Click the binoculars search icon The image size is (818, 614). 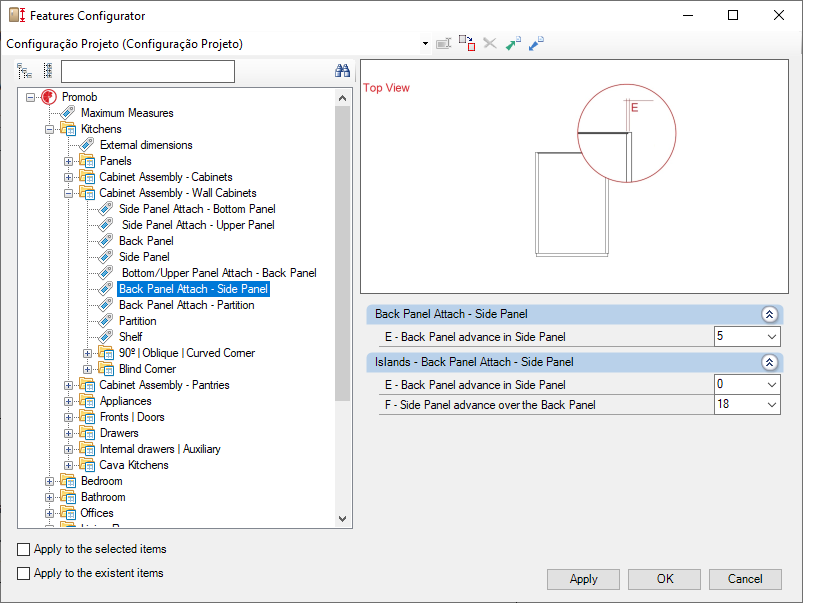tap(342, 71)
